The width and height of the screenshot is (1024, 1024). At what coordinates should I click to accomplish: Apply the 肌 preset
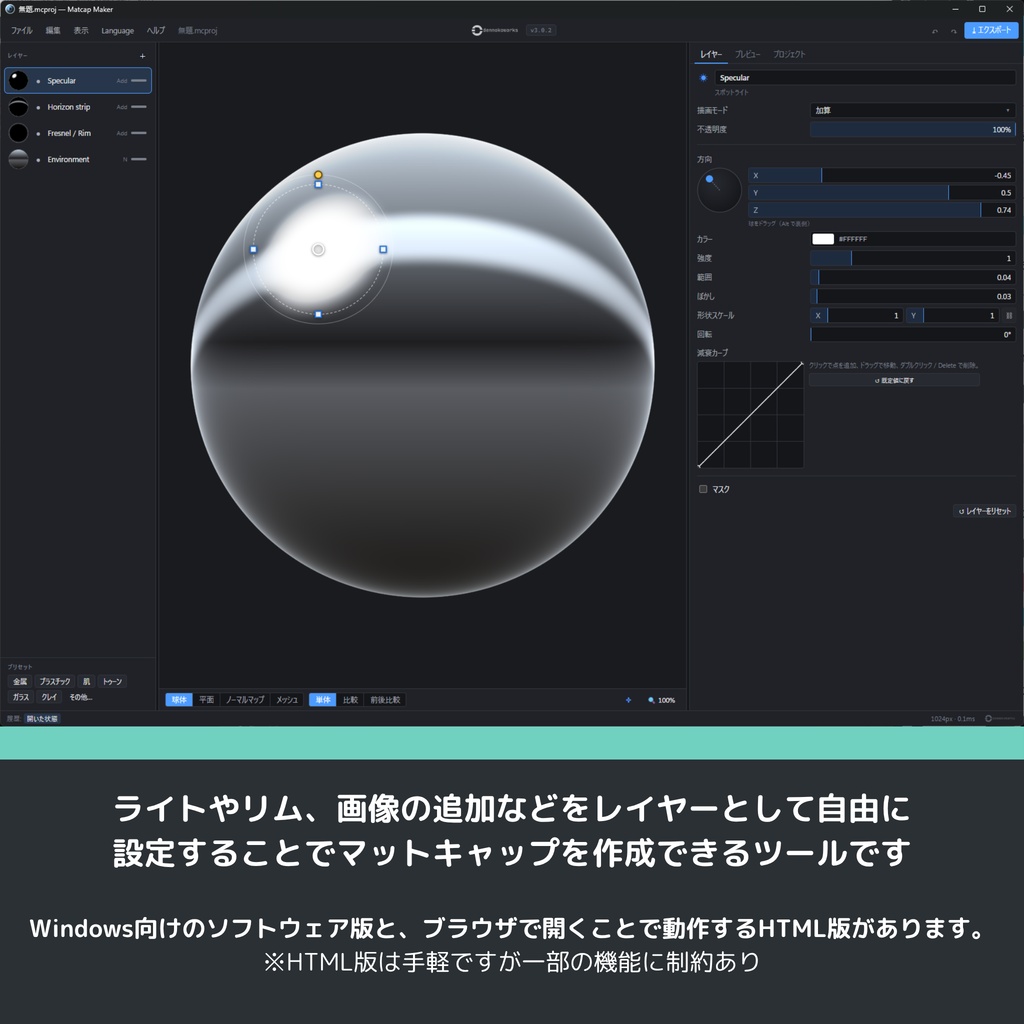click(86, 681)
